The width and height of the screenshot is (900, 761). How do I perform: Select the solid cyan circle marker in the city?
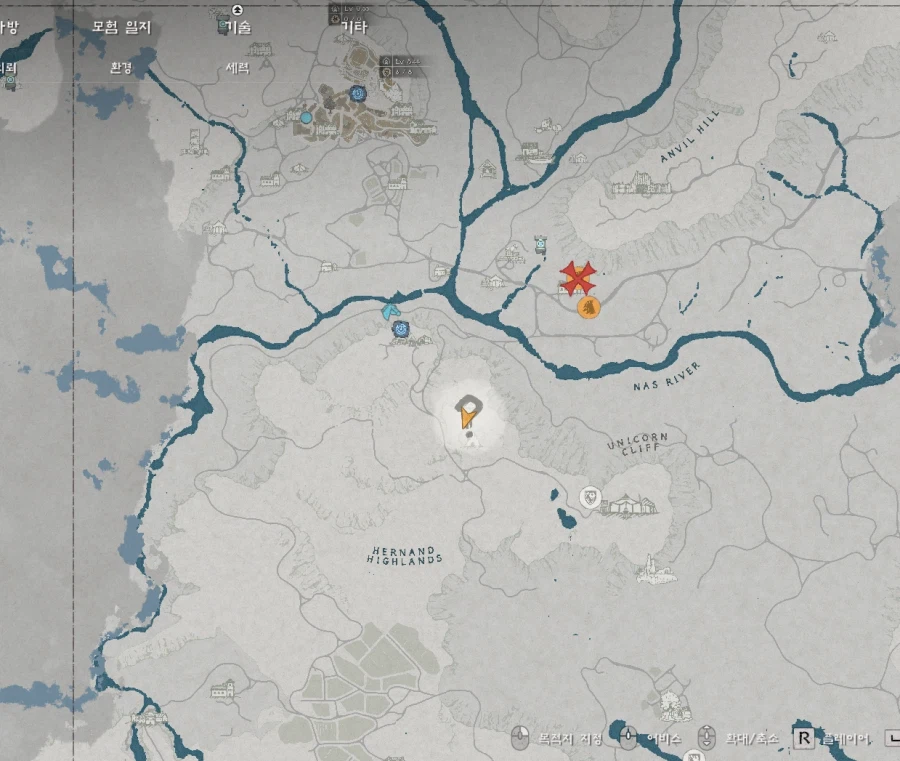pyautogui.click(x=306, y=118)
